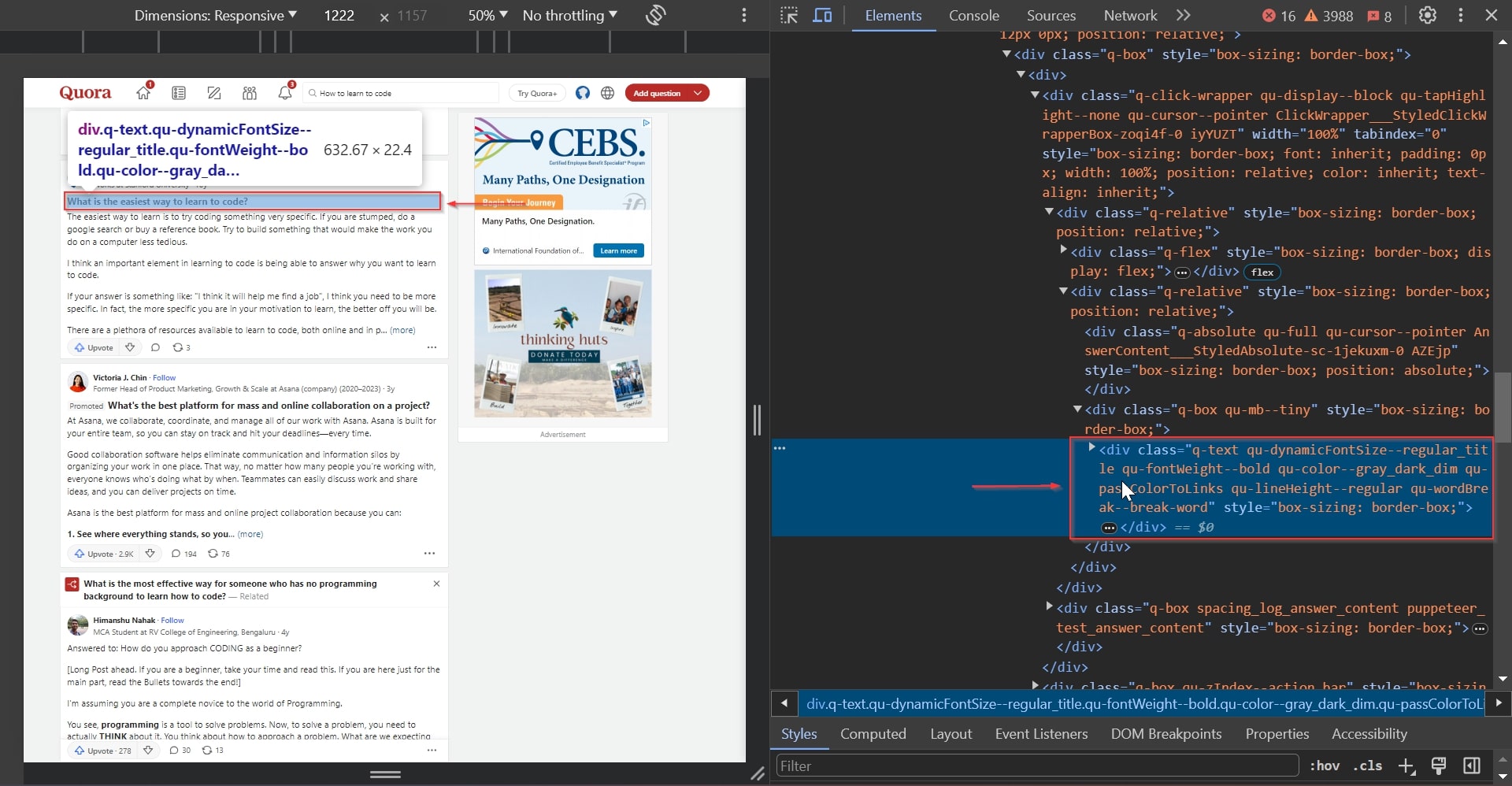This screenshot has height=786, width=1512.
Task: Toggle element classes with .cls
Action: pos(1368,765)
